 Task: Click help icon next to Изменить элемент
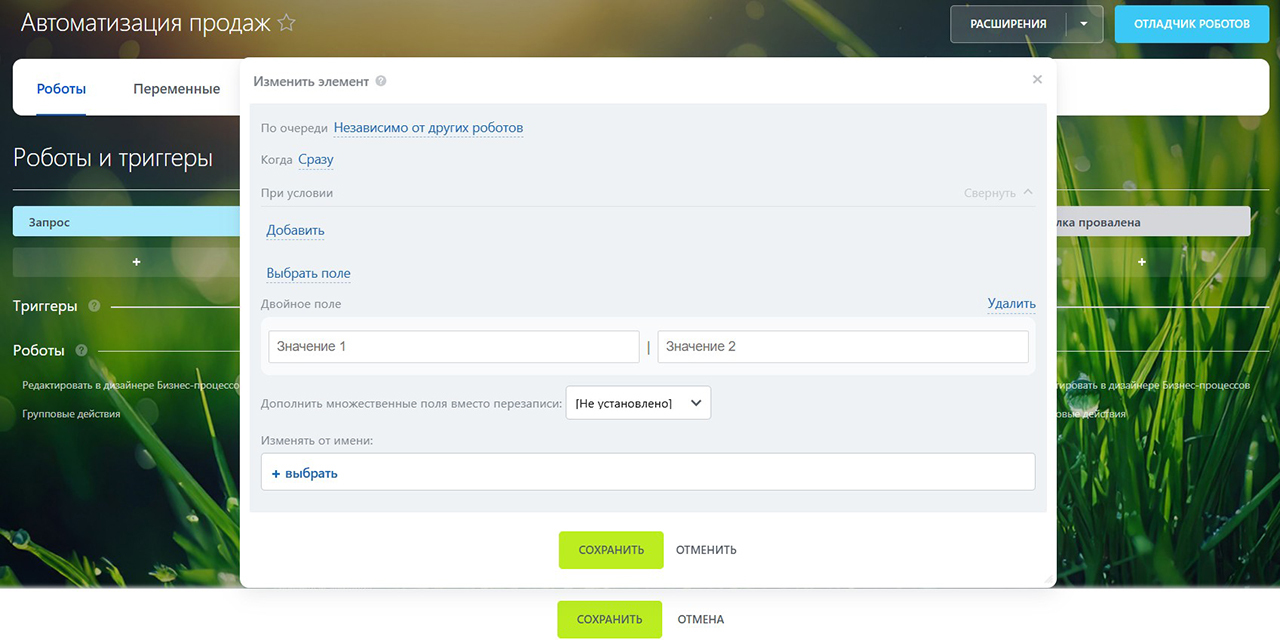(381, 81)
